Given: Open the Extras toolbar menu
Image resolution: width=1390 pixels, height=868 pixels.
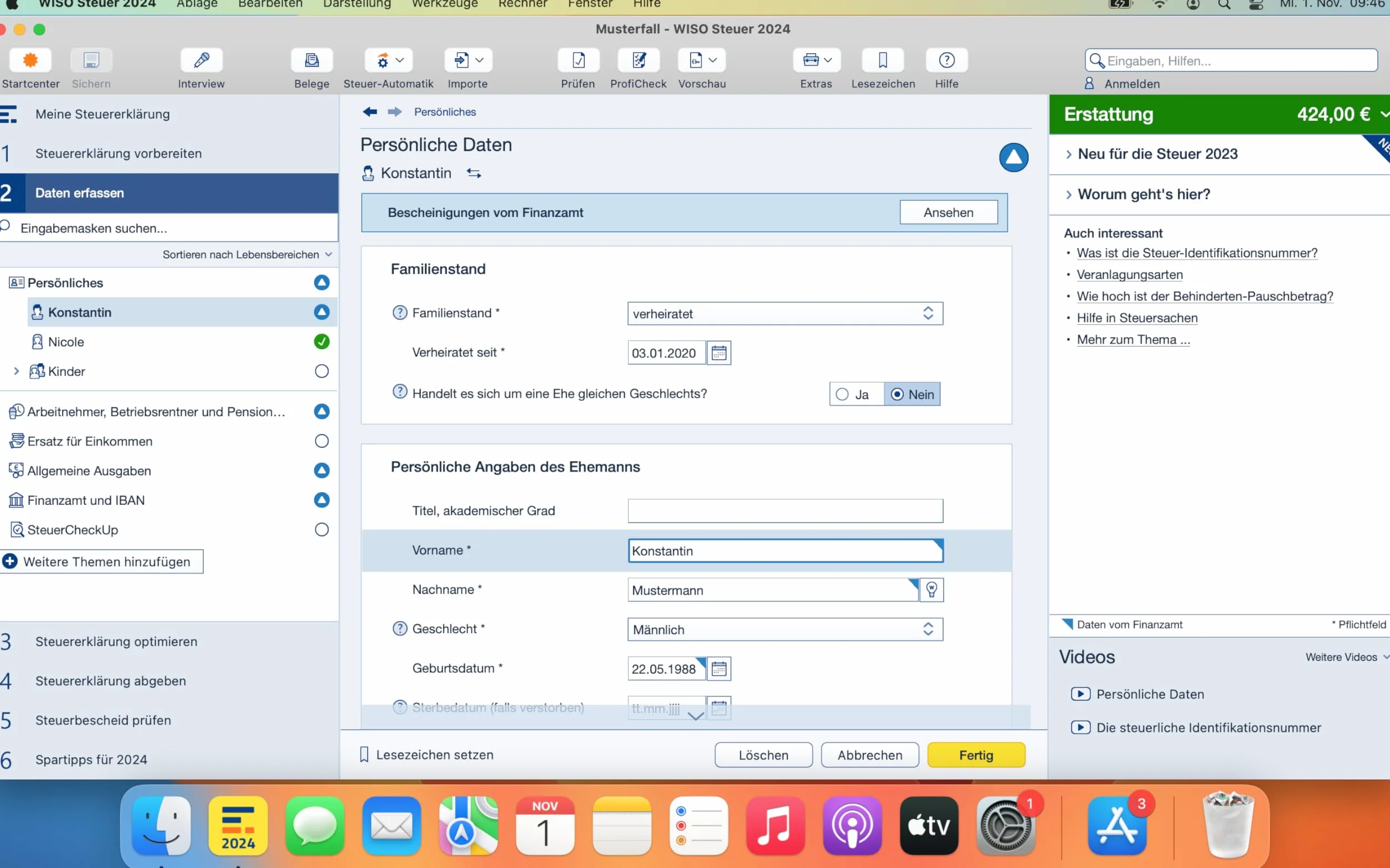Looking at the screenshot, I should pyautogui.click(x=816, y=68).
